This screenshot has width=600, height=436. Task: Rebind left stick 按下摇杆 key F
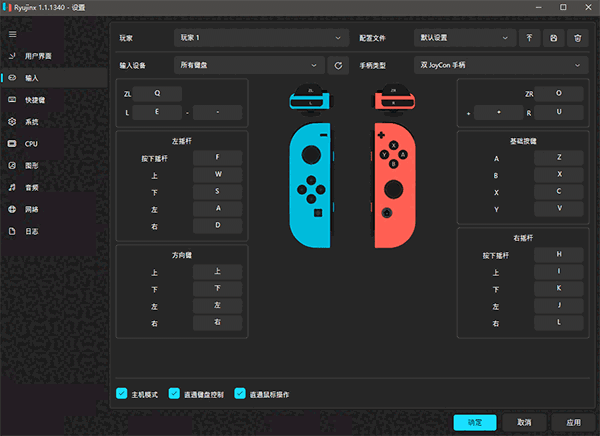tap(218, 157)
